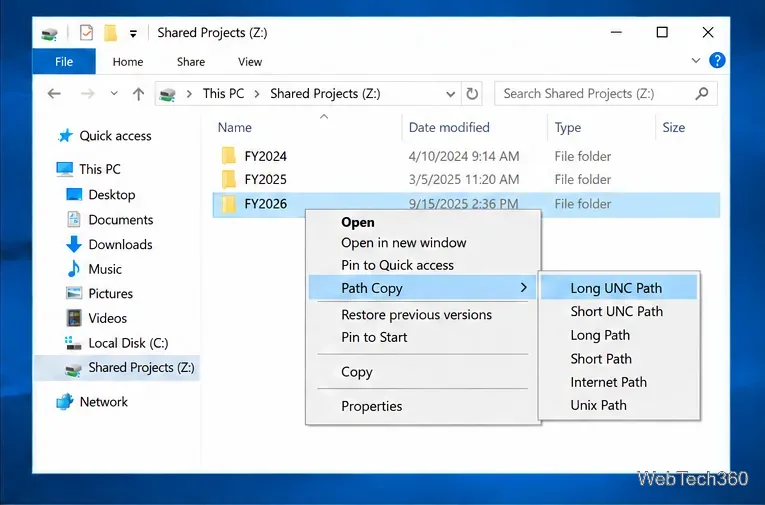Open Desktop in navigation pane

pos(112,195)
